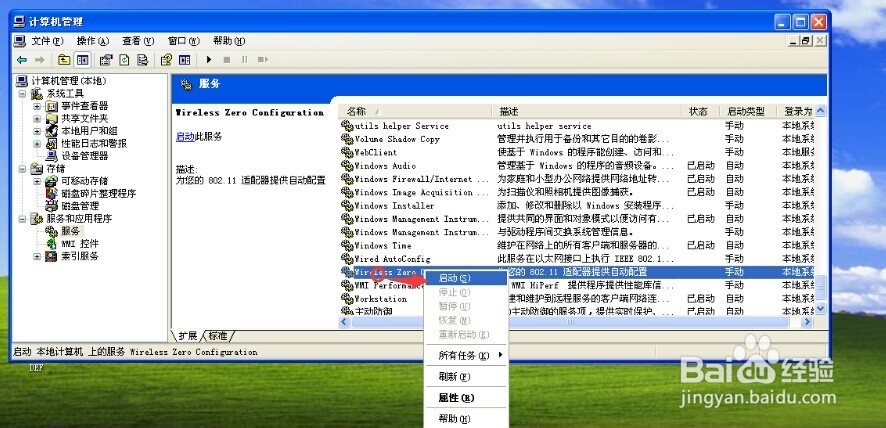Viewport: 886px width, 428px height.
Task: Click the 事件查看器 tree icon
Action: click(x=51, y=106)
